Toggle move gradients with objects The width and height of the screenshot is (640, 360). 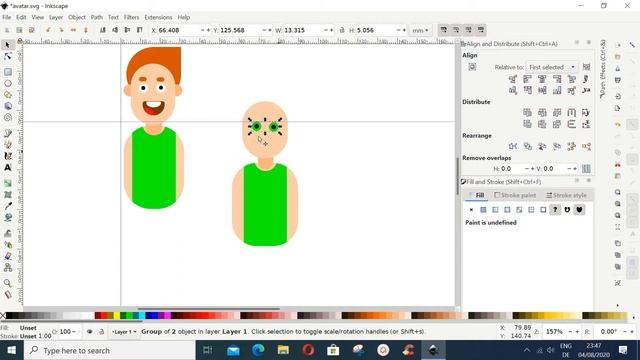click(x=469, y=30)
